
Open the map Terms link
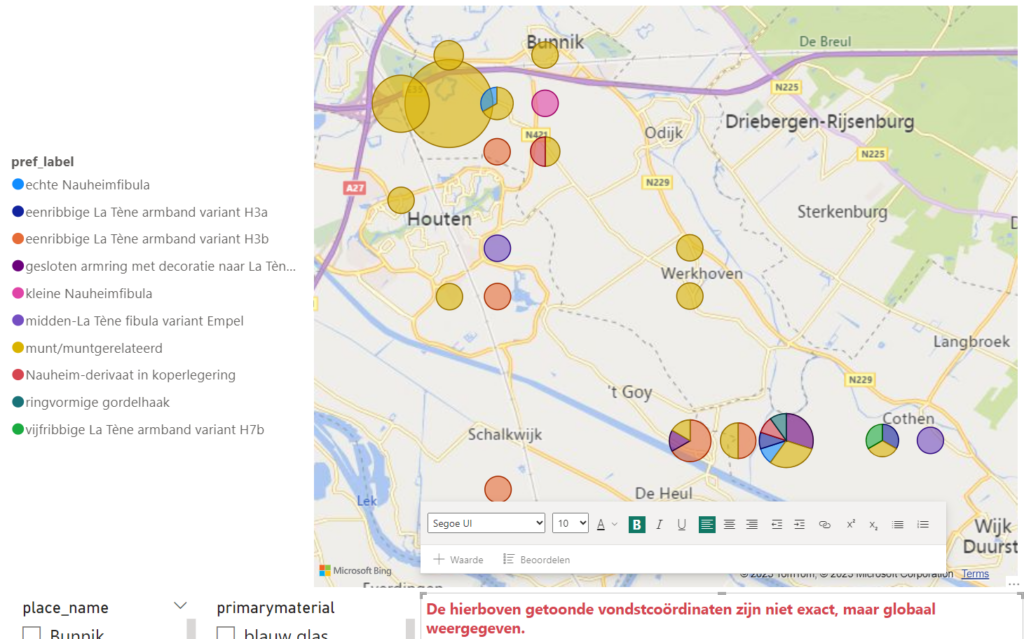[975, 574]
